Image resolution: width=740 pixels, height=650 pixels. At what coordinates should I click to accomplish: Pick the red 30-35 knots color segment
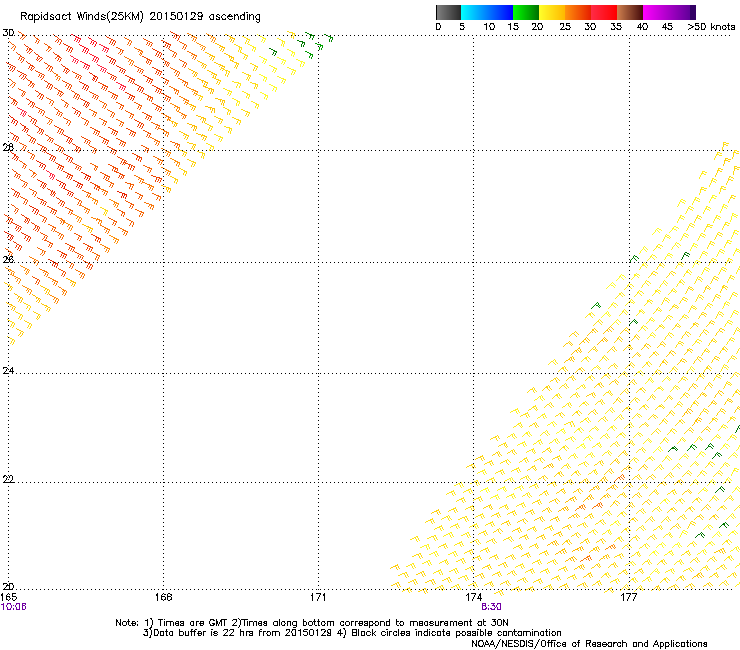(604, 12)
